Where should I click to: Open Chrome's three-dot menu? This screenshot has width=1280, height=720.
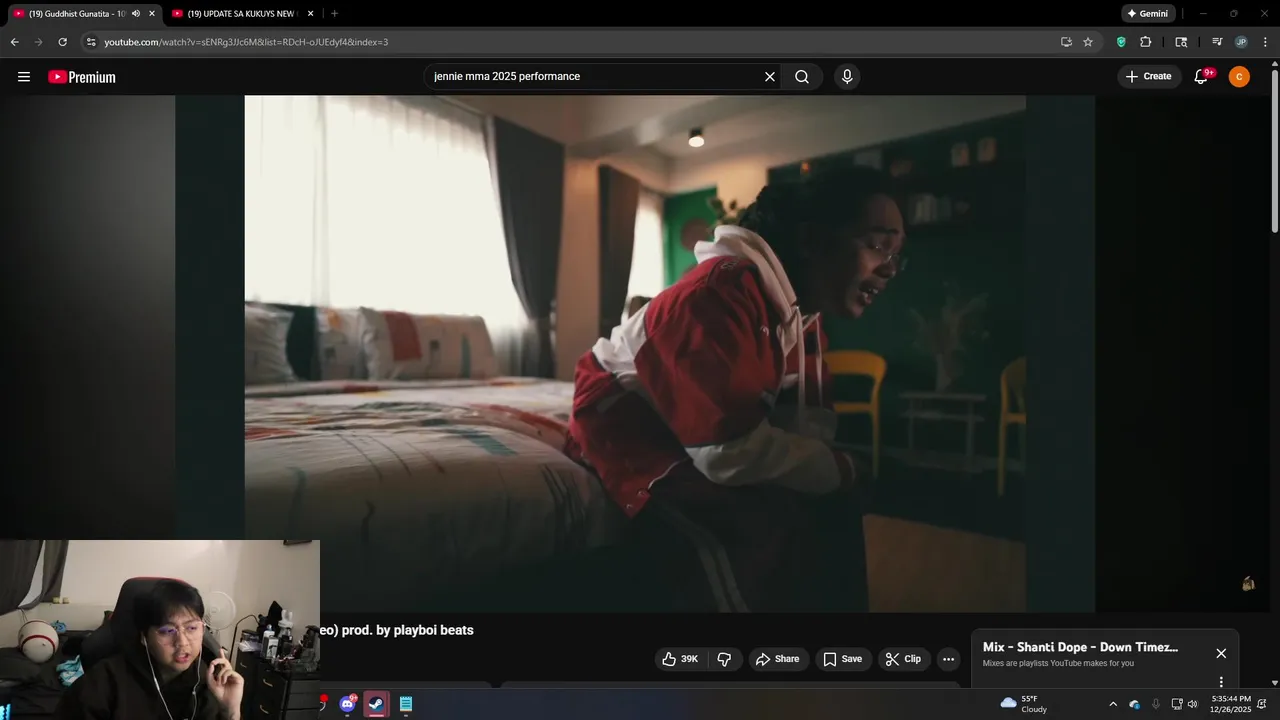[x=1265, y=42]
